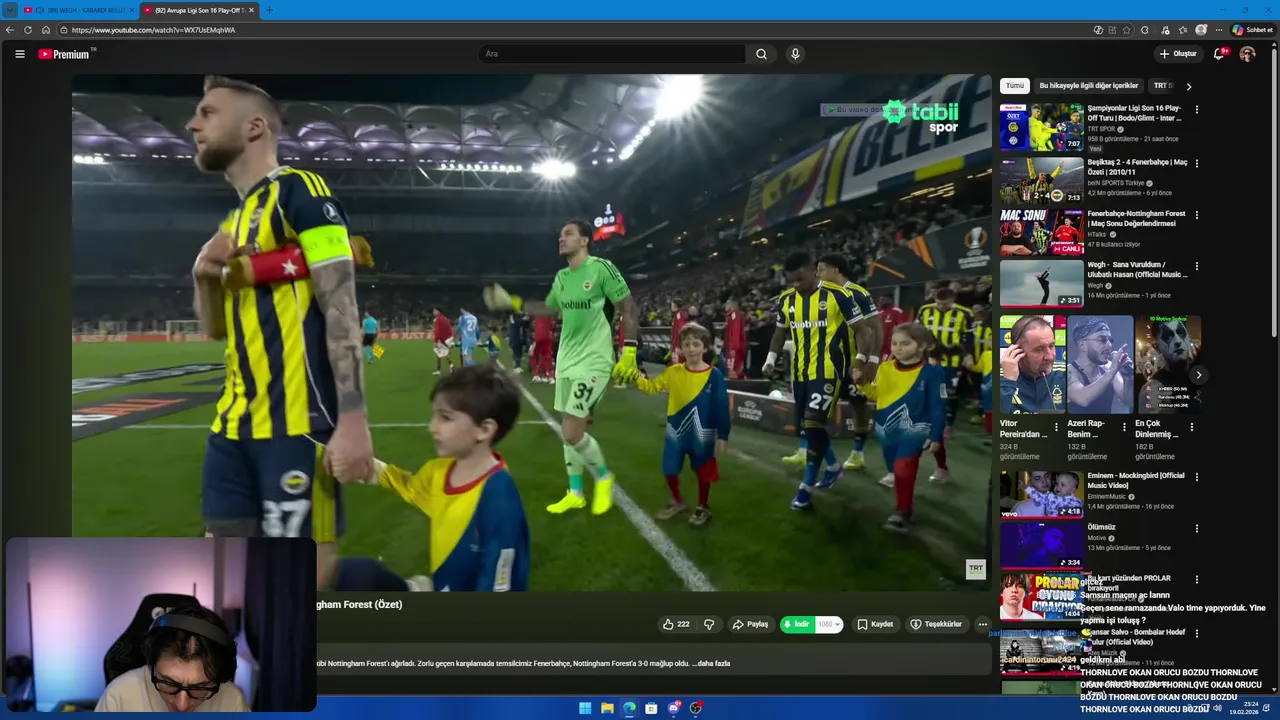
Task: Go back with browser back arrow
Action: click(x=10, y=30)
